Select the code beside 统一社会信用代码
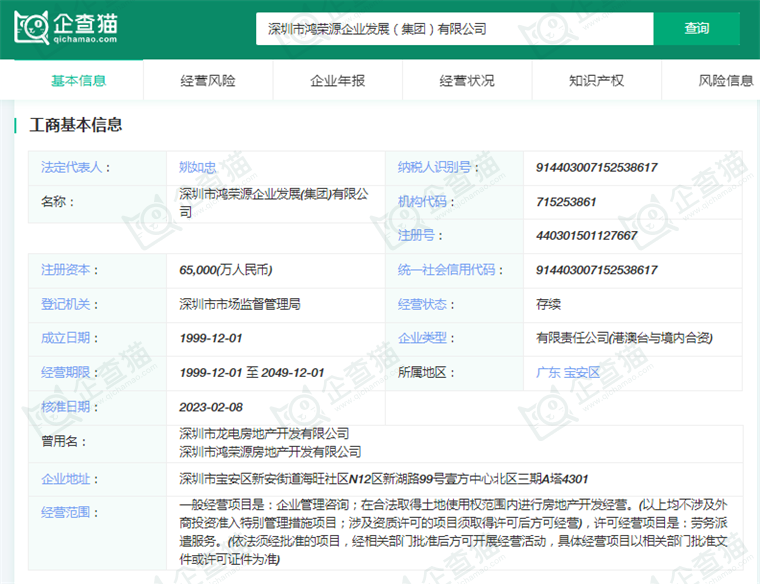Viewport: 760px width, 584px height. pos(596,269)
